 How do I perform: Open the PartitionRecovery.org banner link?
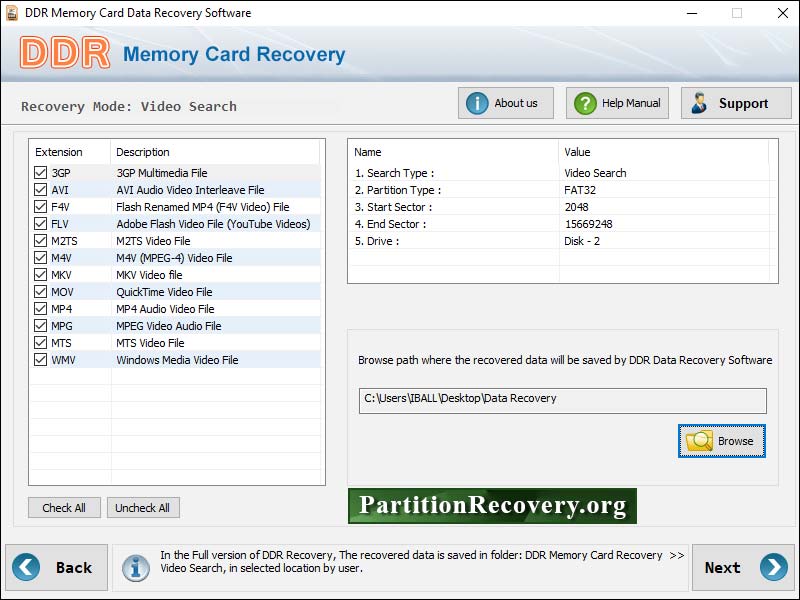click(x=492, y=506)
